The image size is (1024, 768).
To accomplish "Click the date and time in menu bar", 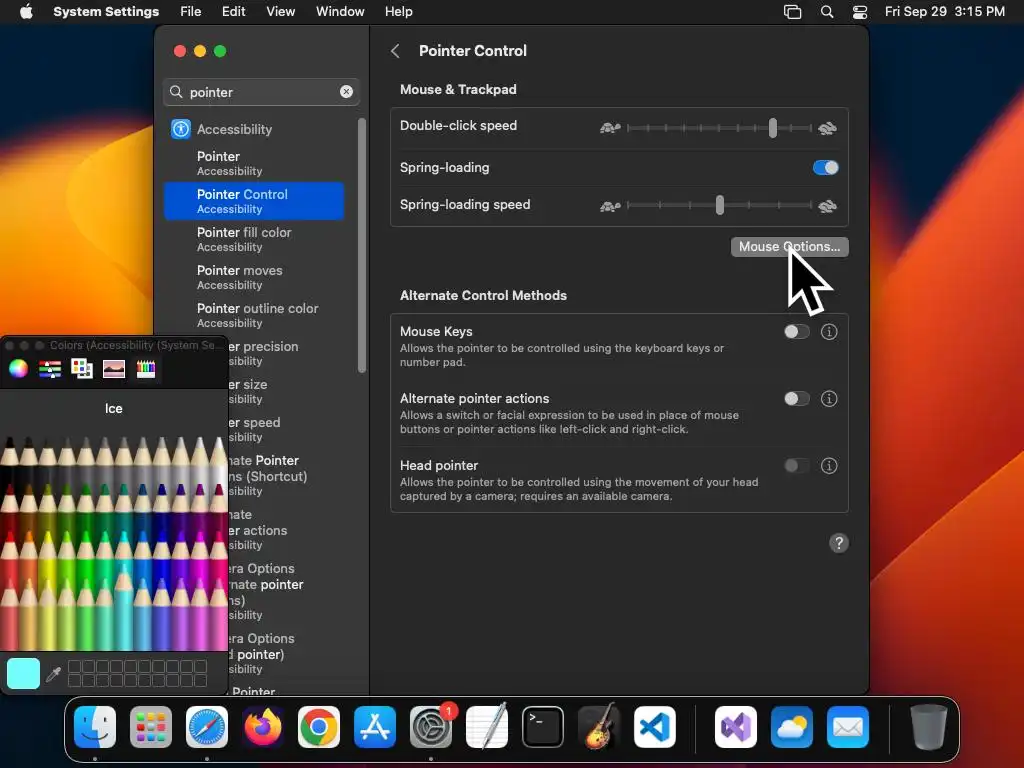I will click(944, 12).
